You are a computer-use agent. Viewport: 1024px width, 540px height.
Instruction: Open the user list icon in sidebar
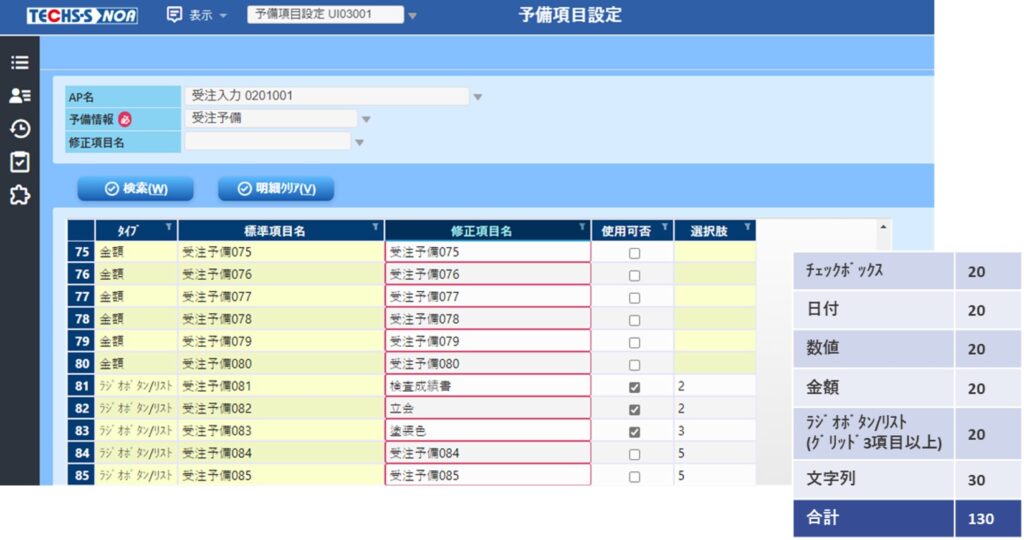[20, 95]
